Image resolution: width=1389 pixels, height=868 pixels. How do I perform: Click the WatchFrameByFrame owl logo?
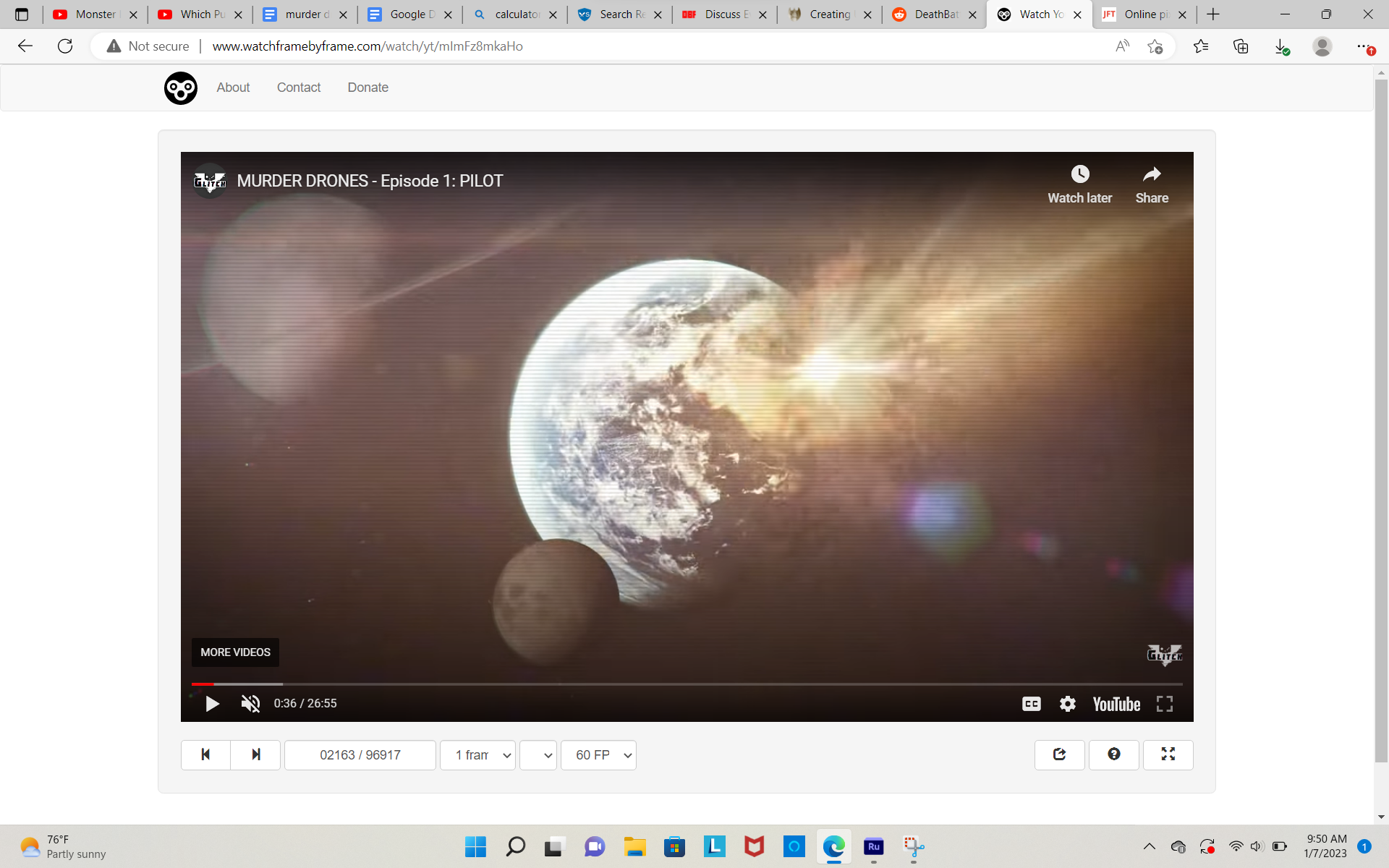[180, 88]
